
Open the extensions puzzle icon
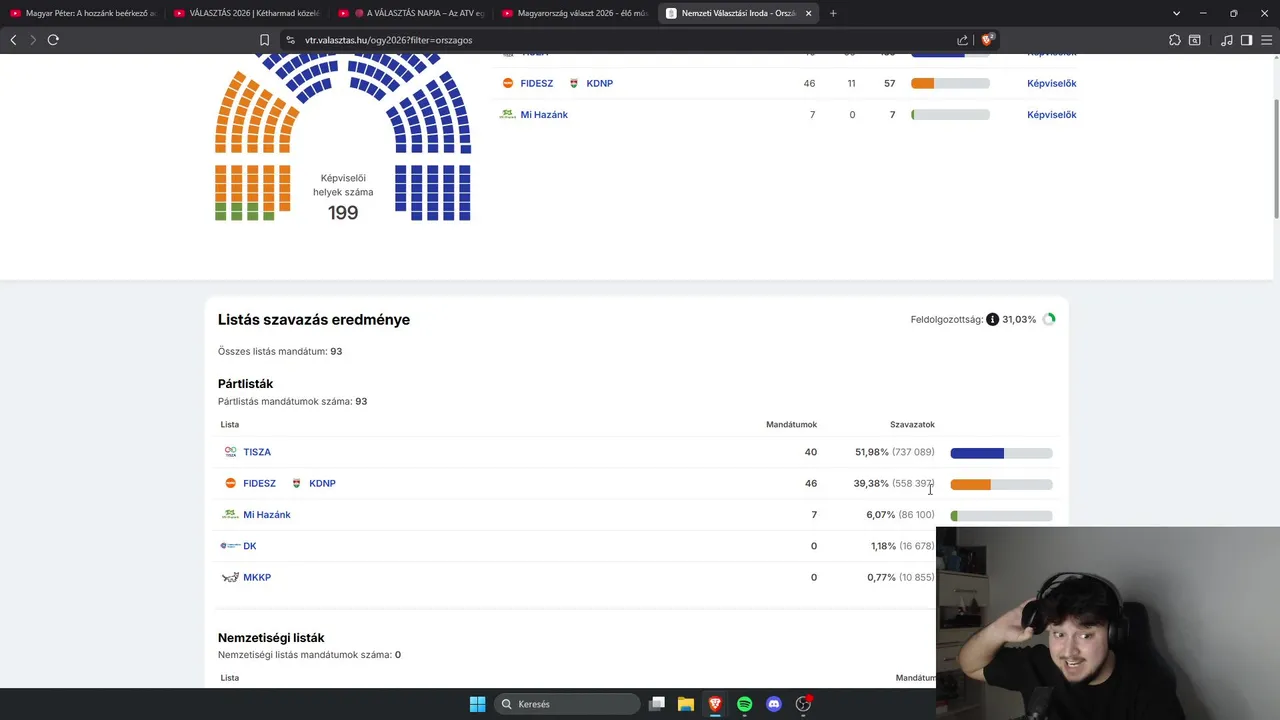pyautogui.click(x=1174, y=40)
